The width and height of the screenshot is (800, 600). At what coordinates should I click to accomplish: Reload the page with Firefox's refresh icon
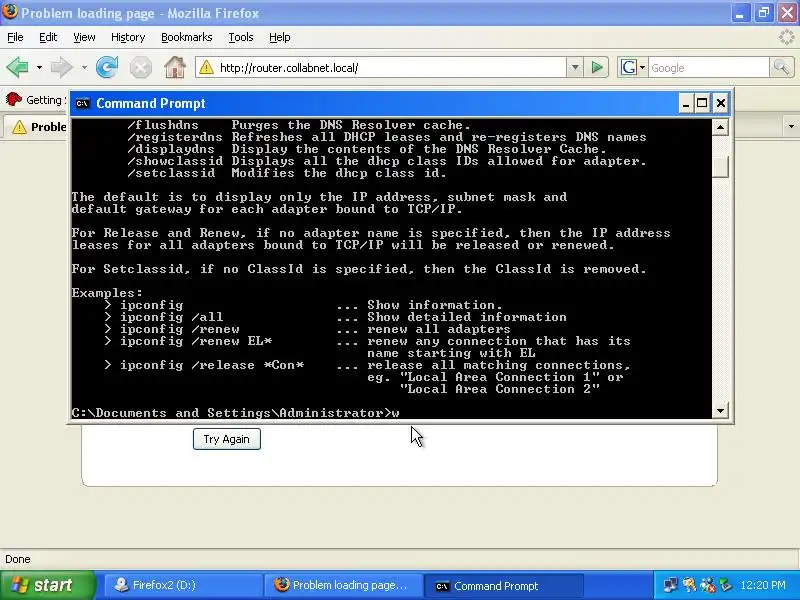click(107, 67)
